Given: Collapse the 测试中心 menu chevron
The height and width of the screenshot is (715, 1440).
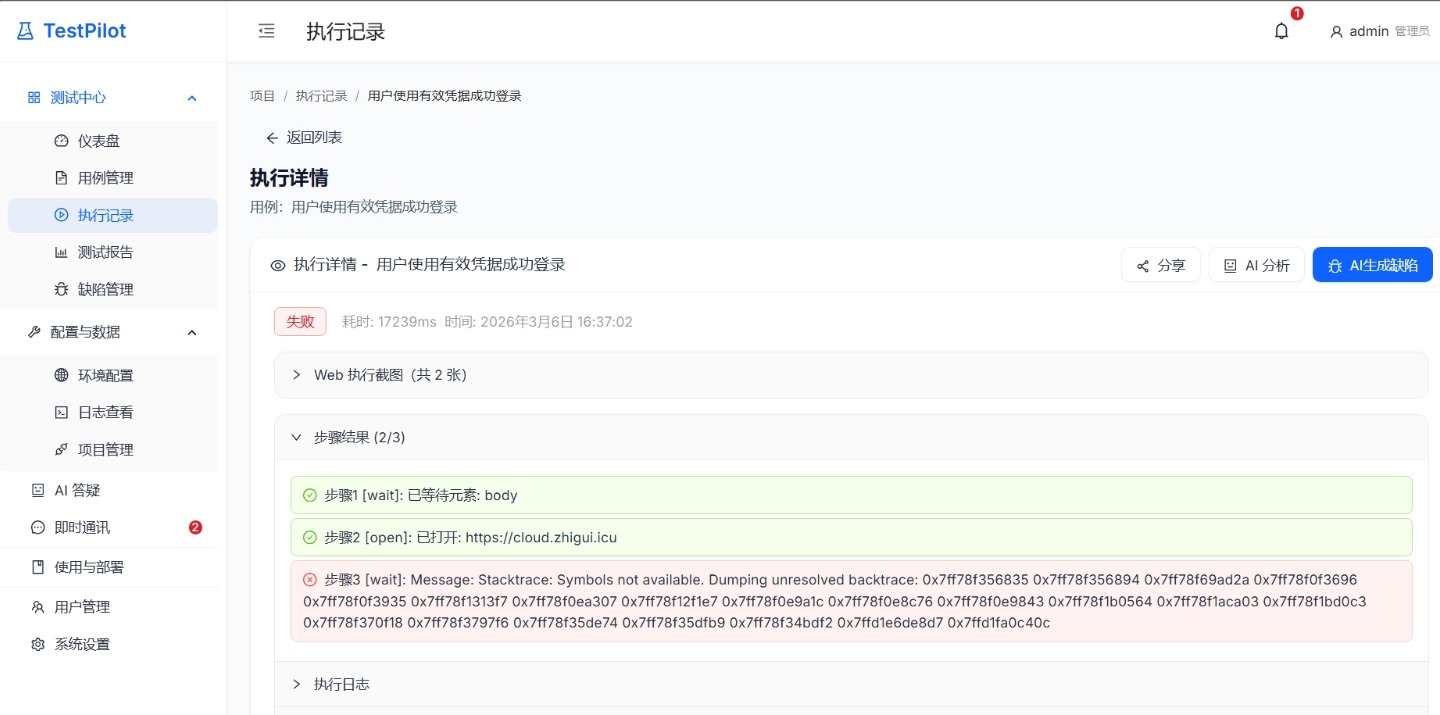Looking at the screenshot, I should tap(192, 98).
